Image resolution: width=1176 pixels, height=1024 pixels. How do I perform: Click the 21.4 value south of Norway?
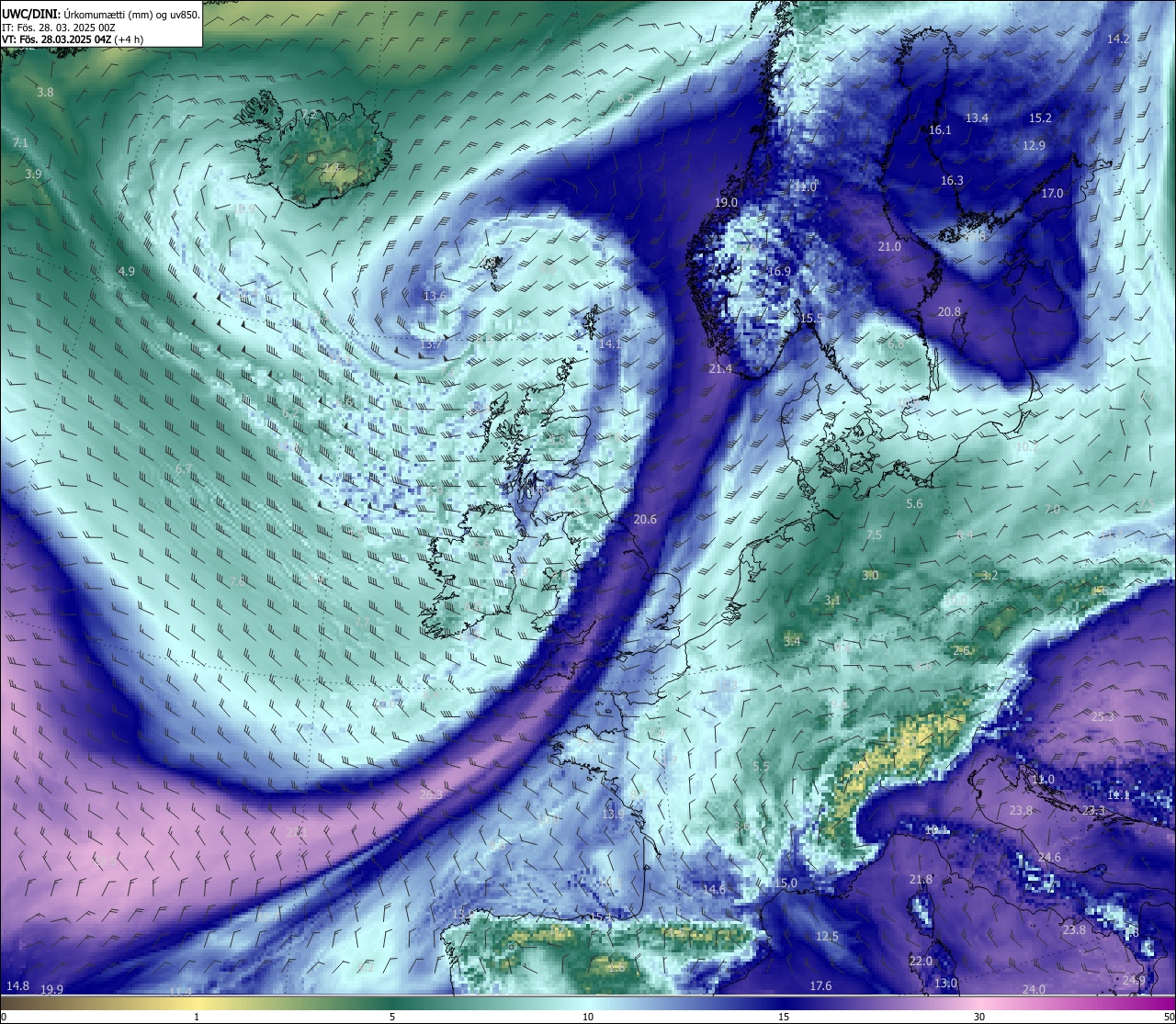tap(720, 369)
